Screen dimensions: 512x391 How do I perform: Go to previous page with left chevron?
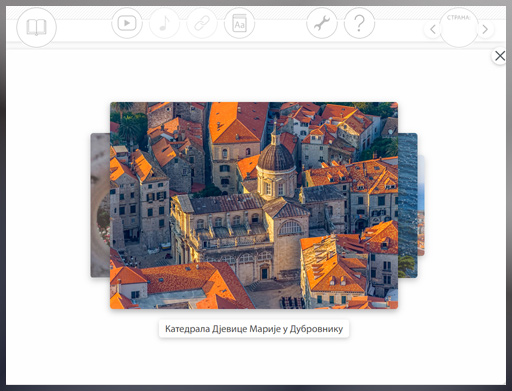[x=433, y=29]
